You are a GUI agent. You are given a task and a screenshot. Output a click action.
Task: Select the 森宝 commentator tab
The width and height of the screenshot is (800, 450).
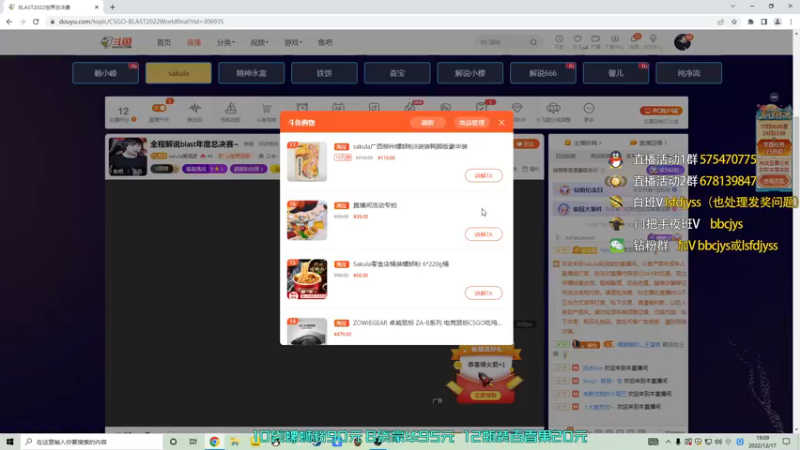click(397, 73)
